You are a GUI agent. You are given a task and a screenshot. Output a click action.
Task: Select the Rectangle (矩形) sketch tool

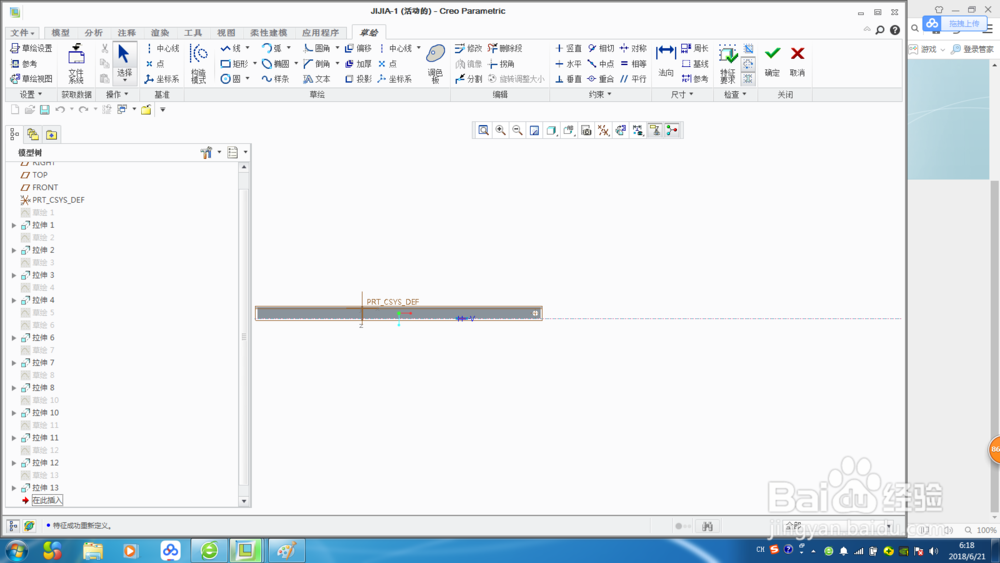pyautogui.click(x=234, y=64)
